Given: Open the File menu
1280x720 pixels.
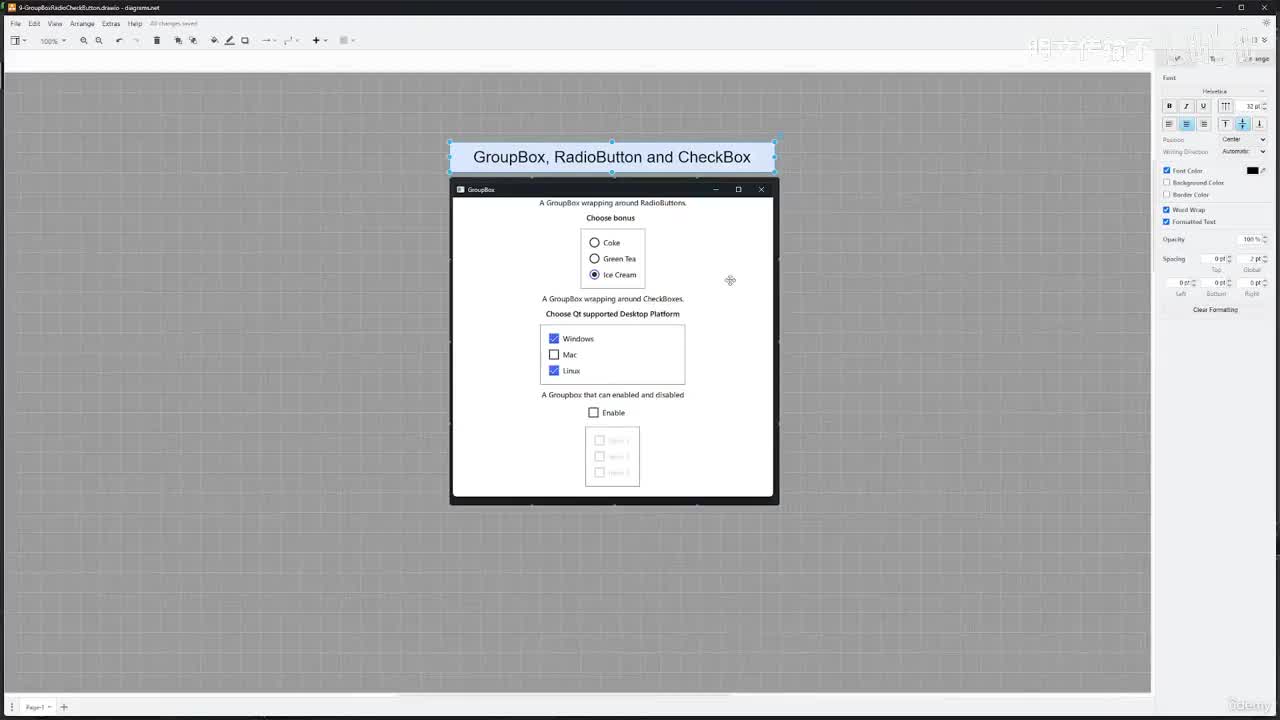Looking at the screenshot, I should [16, 23].
